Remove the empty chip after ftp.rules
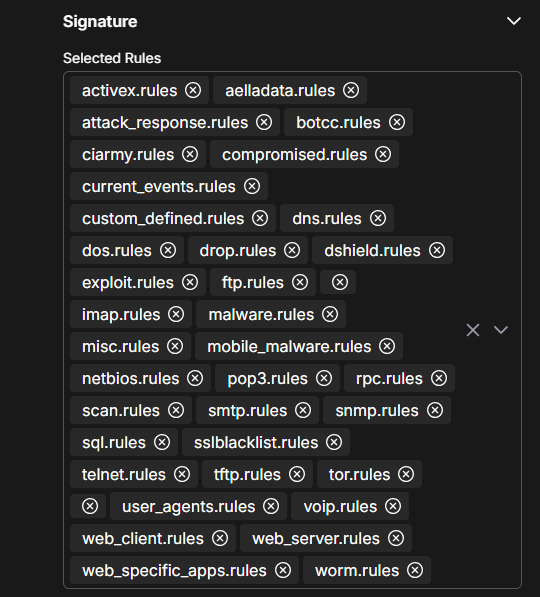The image size is (540, 597). (340, 283)
